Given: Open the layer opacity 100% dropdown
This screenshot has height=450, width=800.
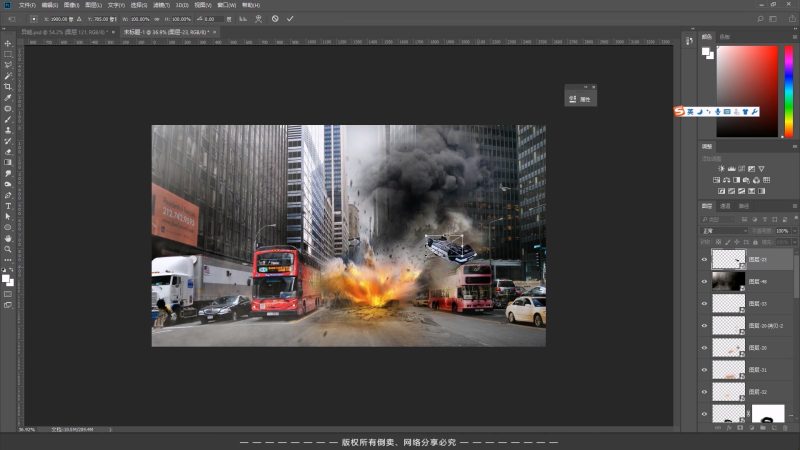Looking at the screenshot, I should 782,231.
